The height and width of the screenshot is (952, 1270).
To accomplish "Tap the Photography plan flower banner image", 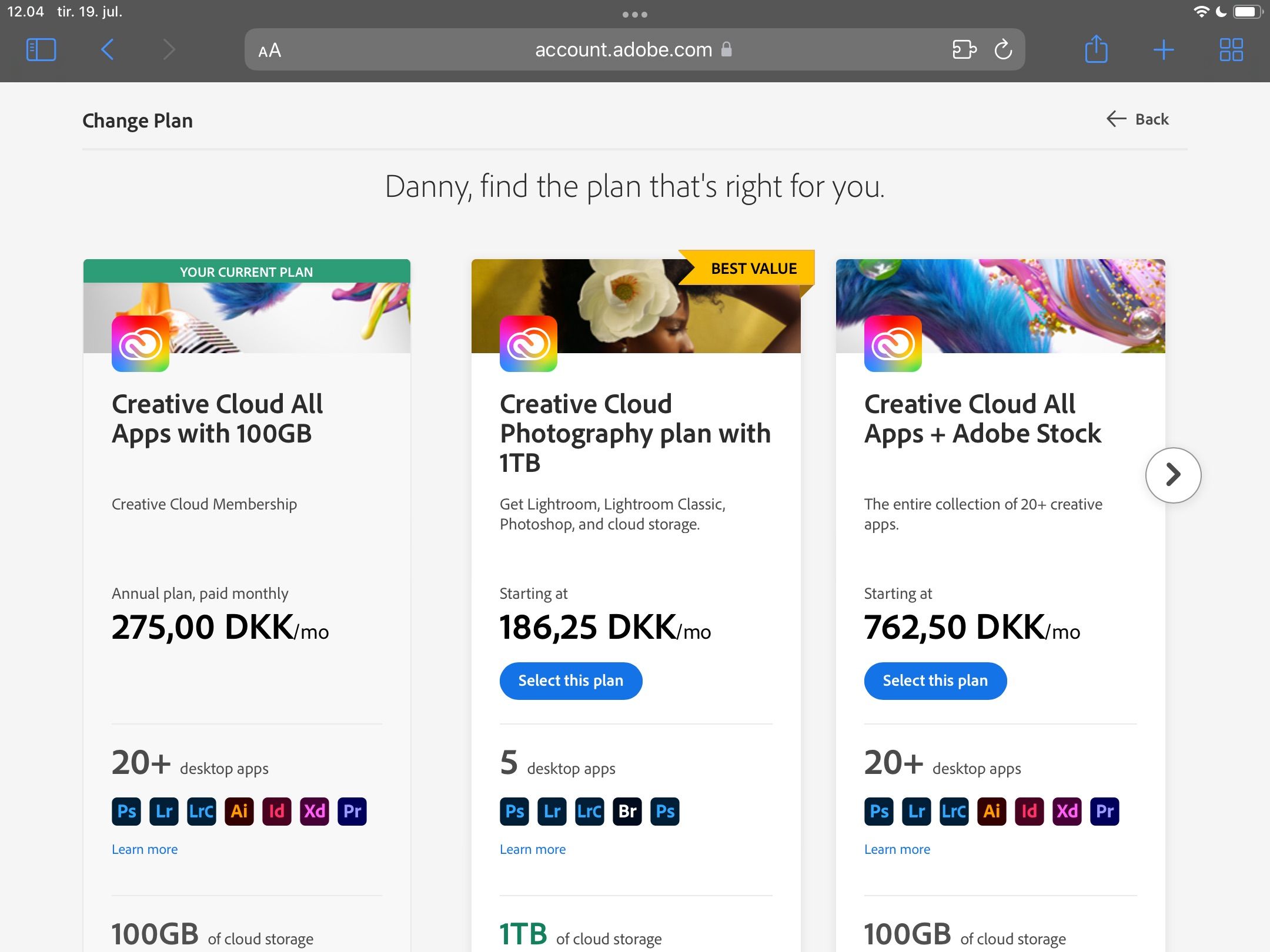I will point(636,306).
